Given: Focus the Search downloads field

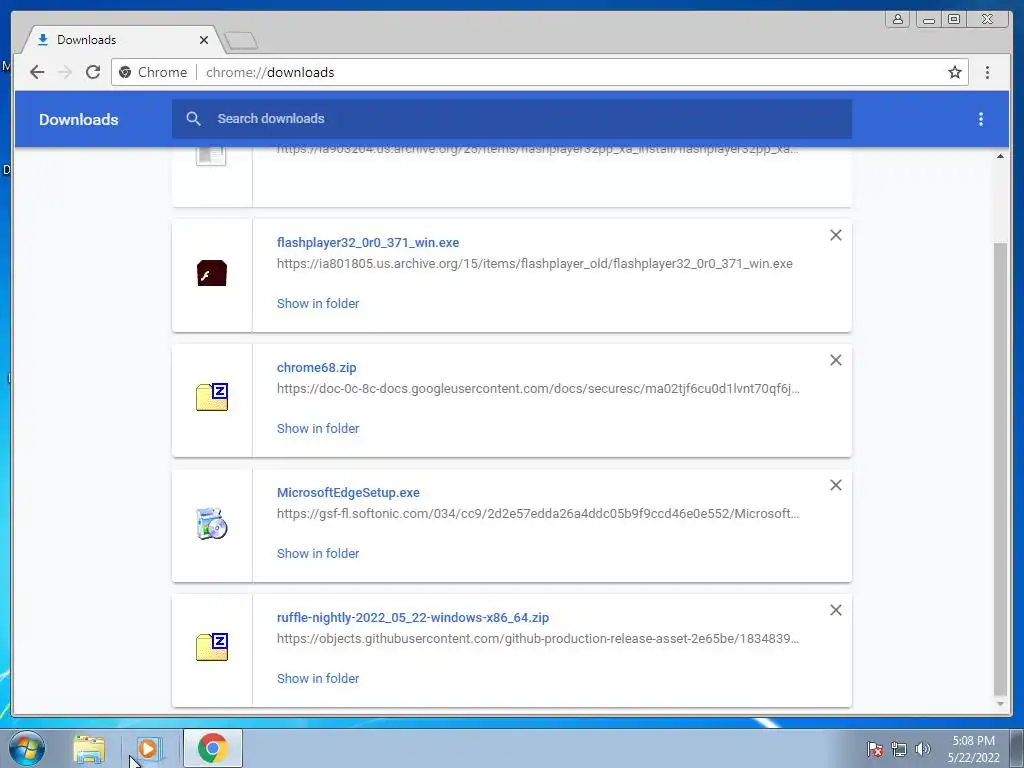Looking at the screenshot, I should coord(512,119).
